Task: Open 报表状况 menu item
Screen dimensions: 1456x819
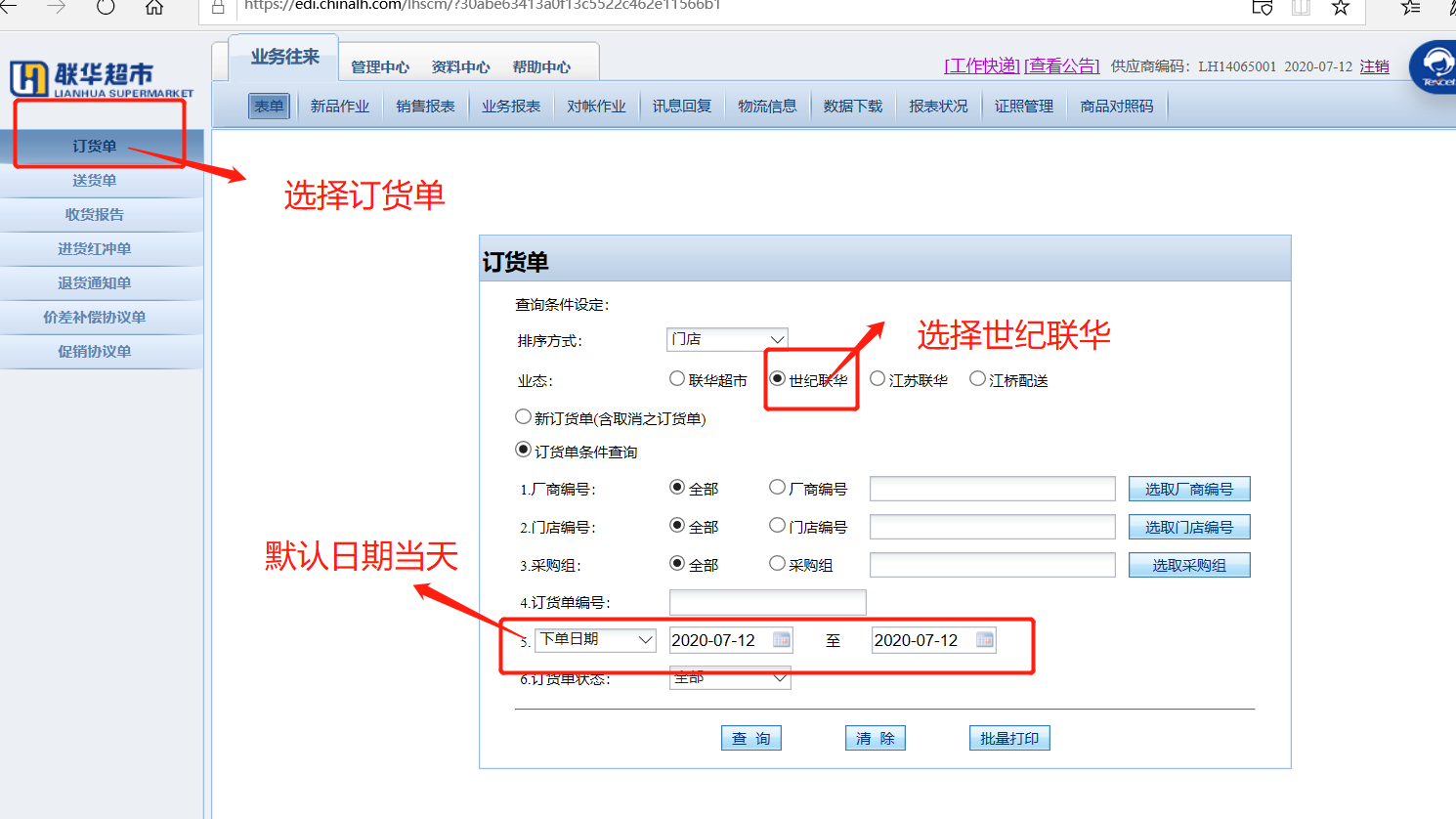Action: 938,106
